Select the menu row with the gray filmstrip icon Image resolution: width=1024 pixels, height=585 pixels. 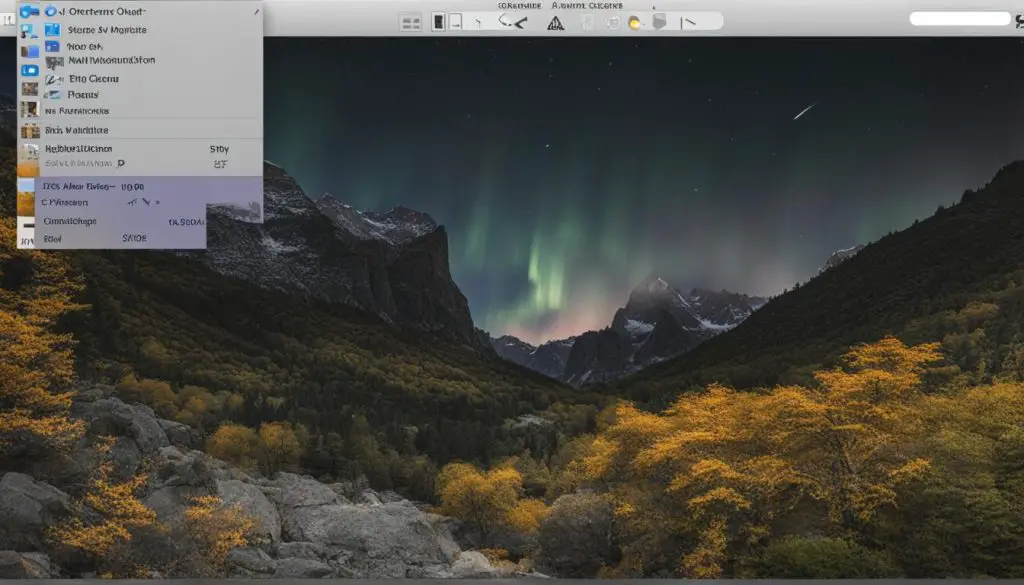pyautogui.click(x=152, y=61)
